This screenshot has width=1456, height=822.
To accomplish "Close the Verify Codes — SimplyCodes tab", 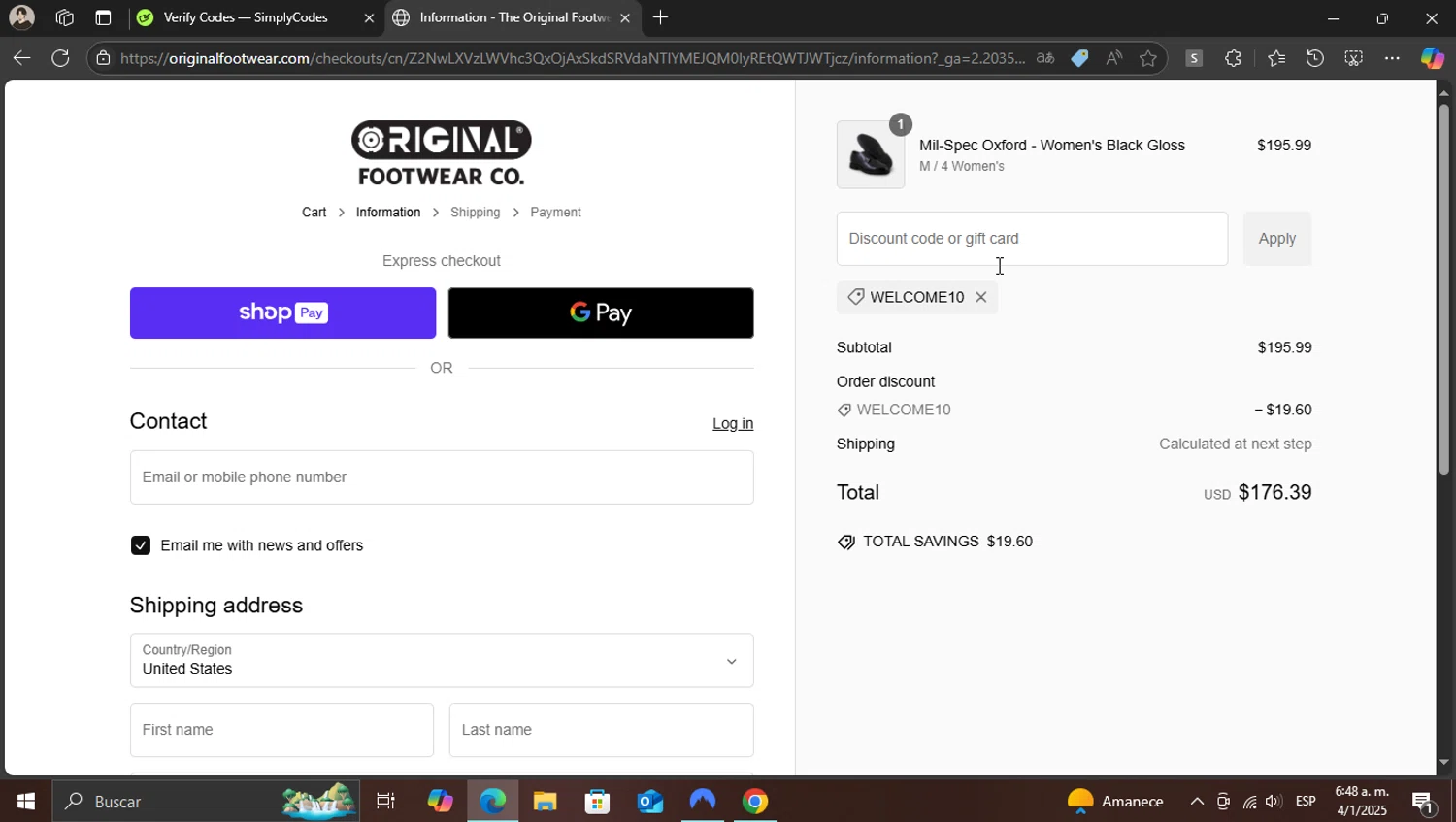I will [369, 17].
